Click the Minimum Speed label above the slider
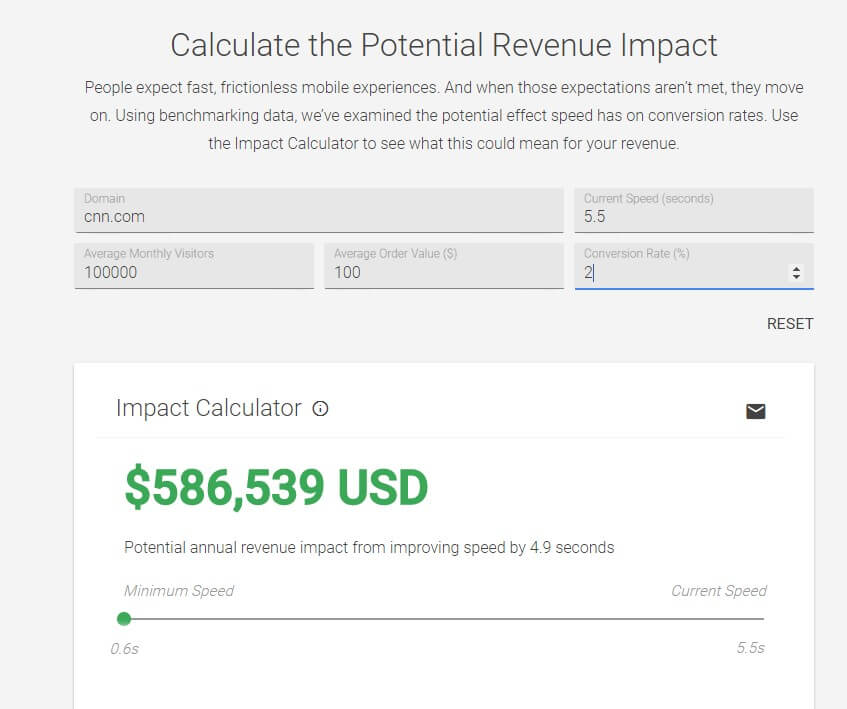This screenshot has height=709, width=847. 178,591
